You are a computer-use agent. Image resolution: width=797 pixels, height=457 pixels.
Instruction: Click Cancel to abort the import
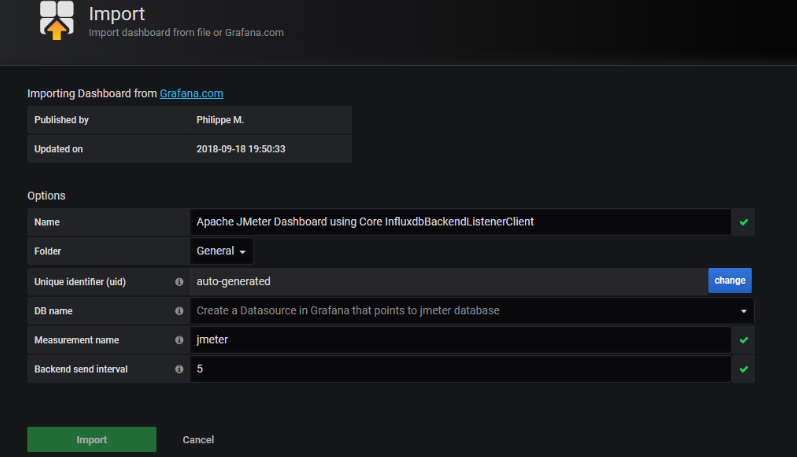(198, 440)
